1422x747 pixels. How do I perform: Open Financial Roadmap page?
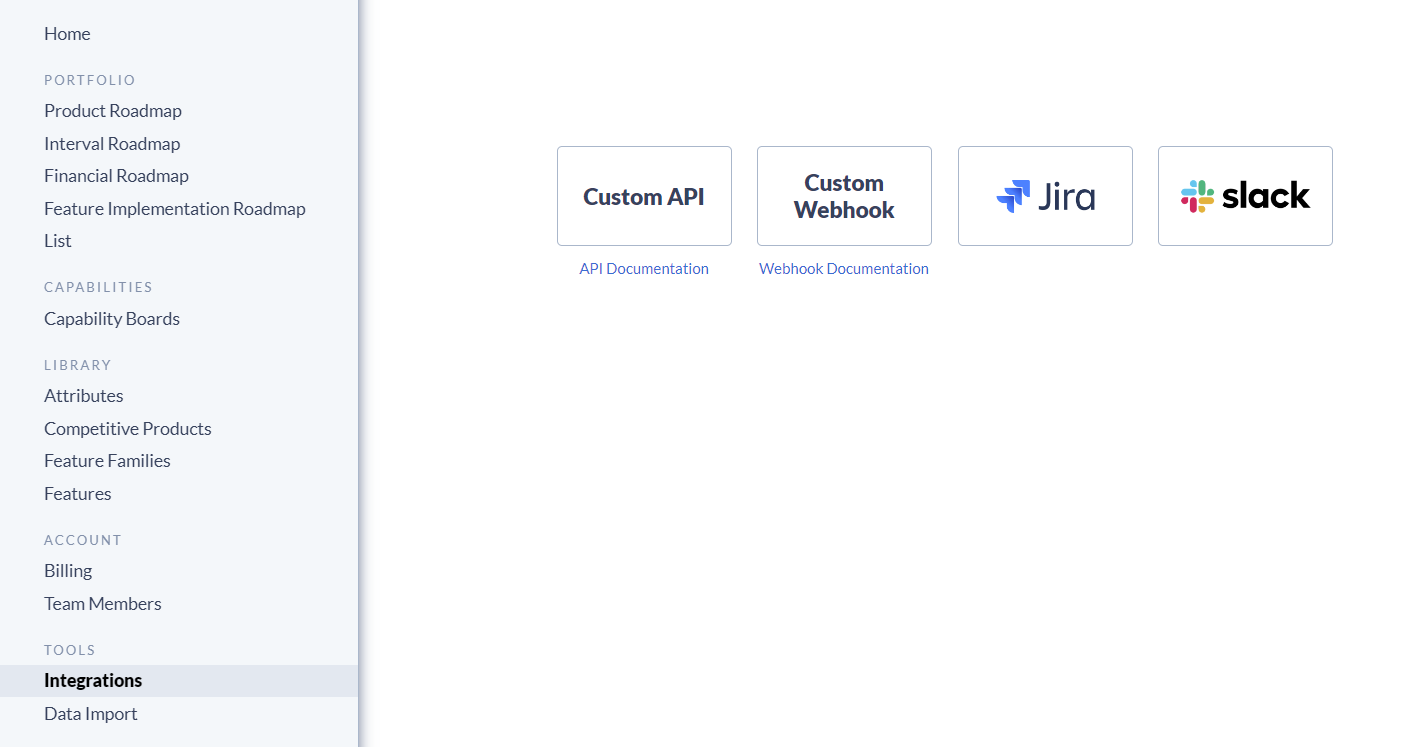pos(116,176)
